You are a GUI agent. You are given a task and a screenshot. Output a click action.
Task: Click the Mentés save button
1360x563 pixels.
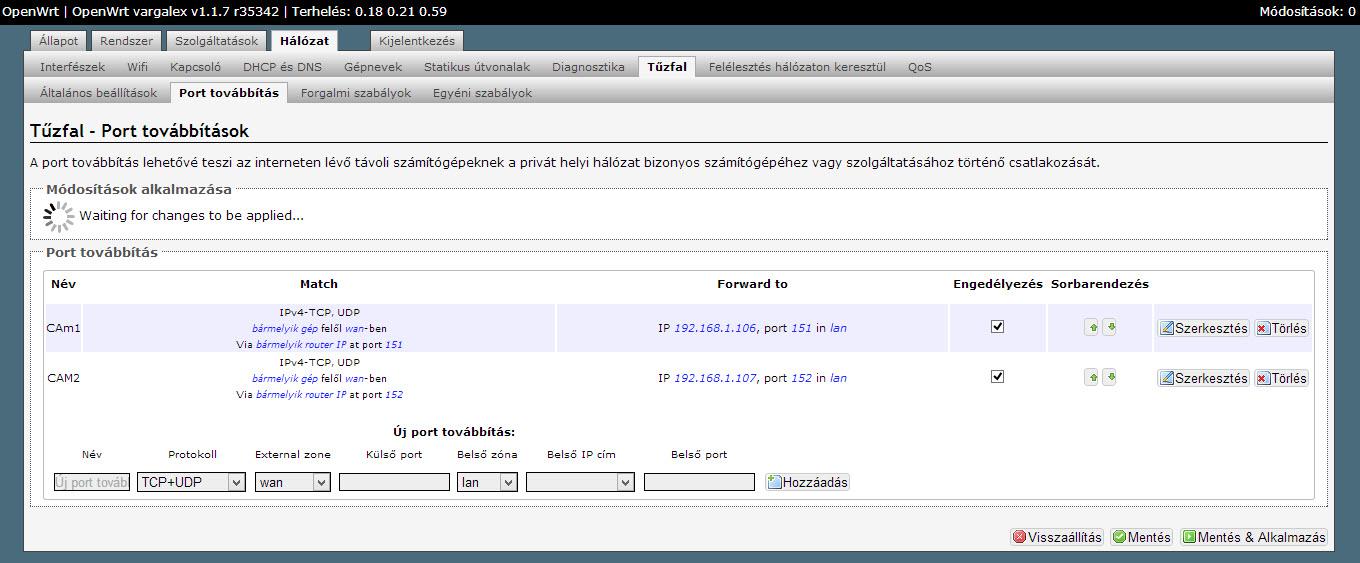point(1141,537)
